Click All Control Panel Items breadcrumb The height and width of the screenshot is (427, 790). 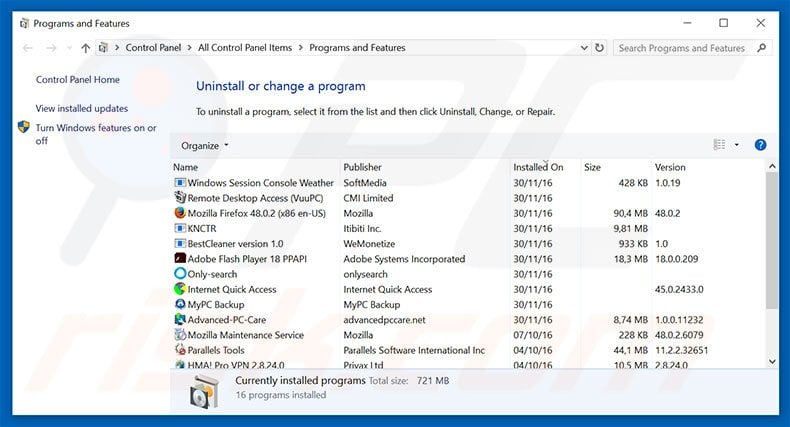pos(245,48)
